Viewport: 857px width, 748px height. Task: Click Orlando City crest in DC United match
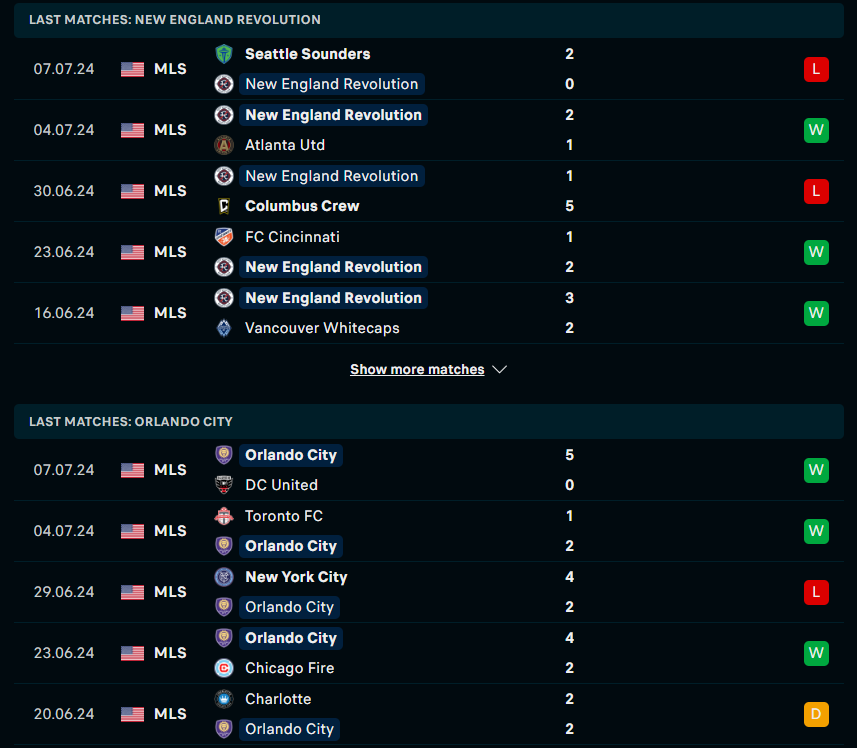(224, 455)
